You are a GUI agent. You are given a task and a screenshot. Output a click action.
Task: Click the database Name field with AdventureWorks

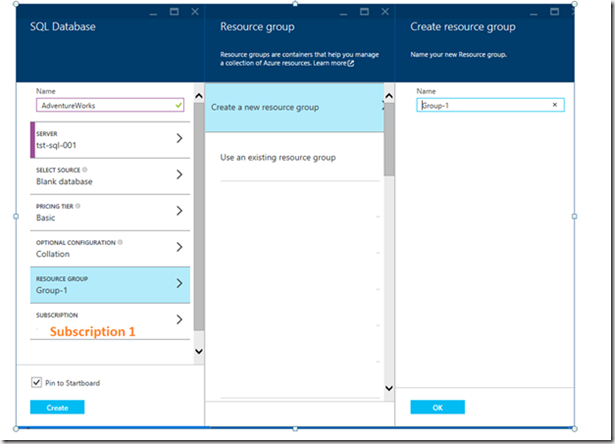(110, 105)
